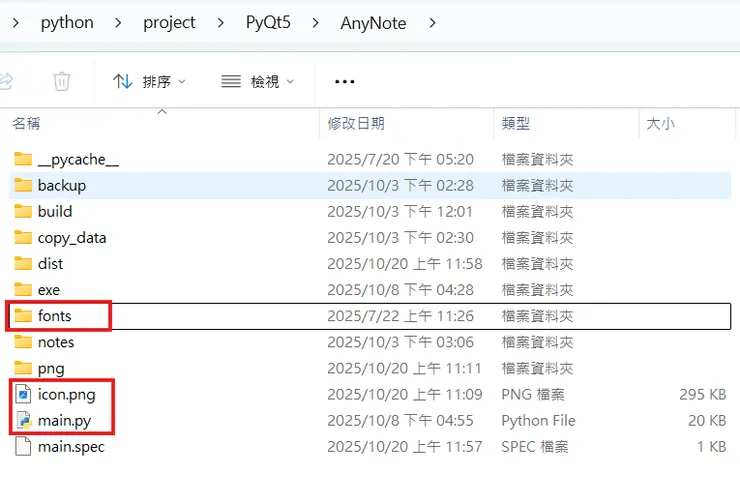740x504 pixels.
Task: Click the SPEC 檔案 type cell
Action: (535, 446)
